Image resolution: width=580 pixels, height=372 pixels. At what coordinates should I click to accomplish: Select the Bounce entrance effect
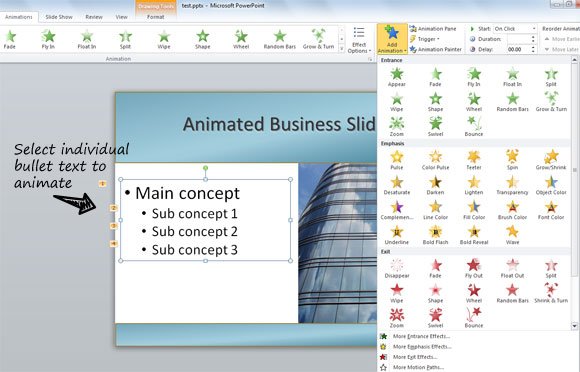point(474,126)
